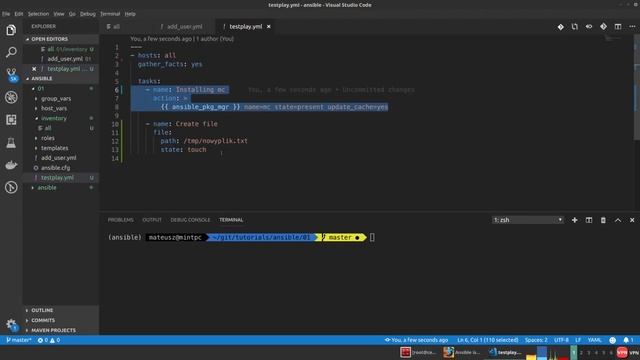Open the Explorer view in activity bar
The image size is (640, 360).
(x=11, y=30)
